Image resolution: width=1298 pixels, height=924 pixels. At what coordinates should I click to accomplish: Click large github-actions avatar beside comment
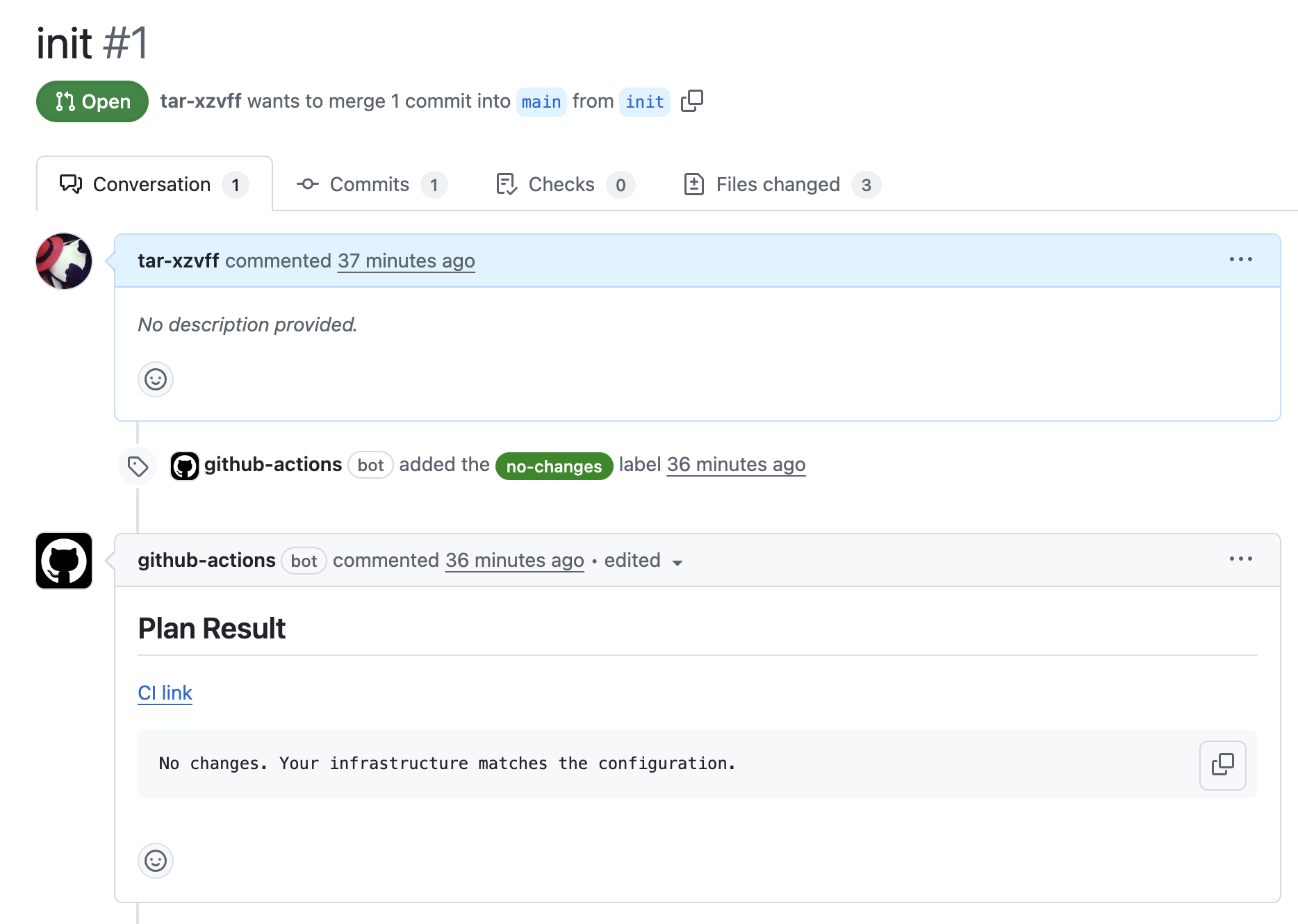[x=64, y=561]
